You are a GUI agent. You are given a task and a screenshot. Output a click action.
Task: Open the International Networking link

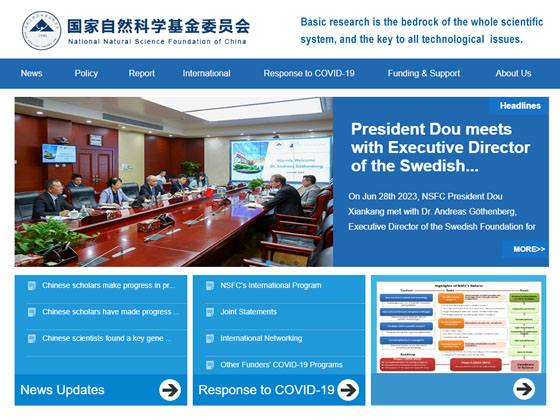(x=261, y=338)
